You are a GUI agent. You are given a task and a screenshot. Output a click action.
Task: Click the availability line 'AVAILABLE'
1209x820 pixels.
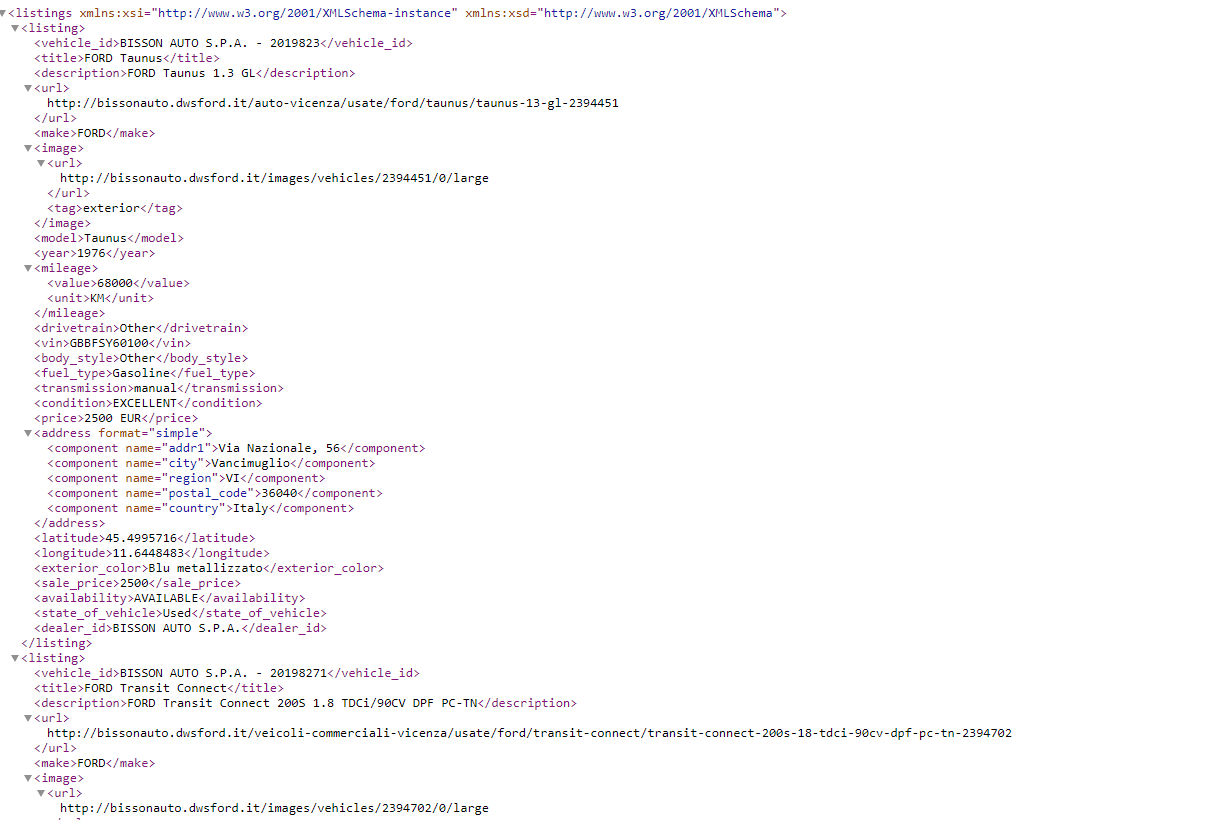tap(170, 598)
